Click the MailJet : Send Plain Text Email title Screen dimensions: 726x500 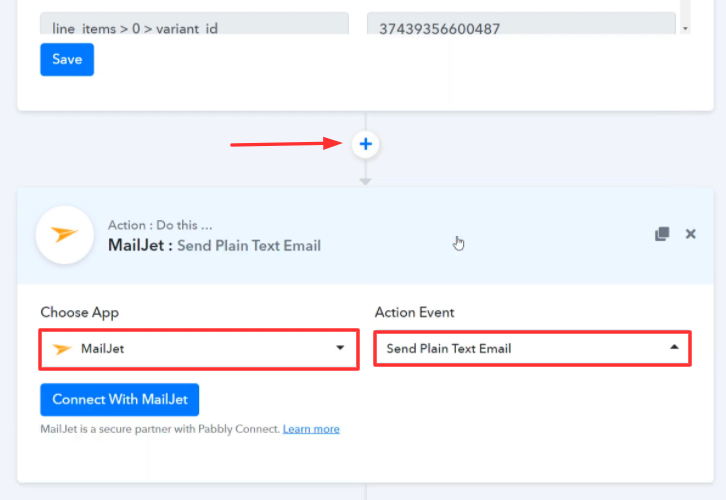[214, 245]
